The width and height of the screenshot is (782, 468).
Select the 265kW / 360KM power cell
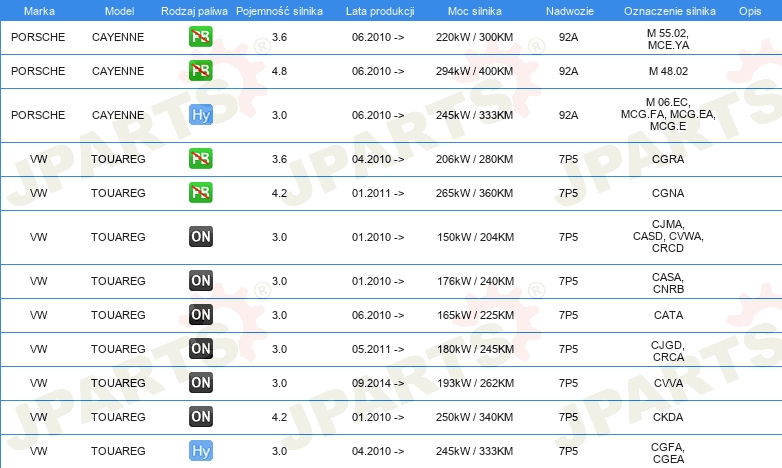pos(474,193)
